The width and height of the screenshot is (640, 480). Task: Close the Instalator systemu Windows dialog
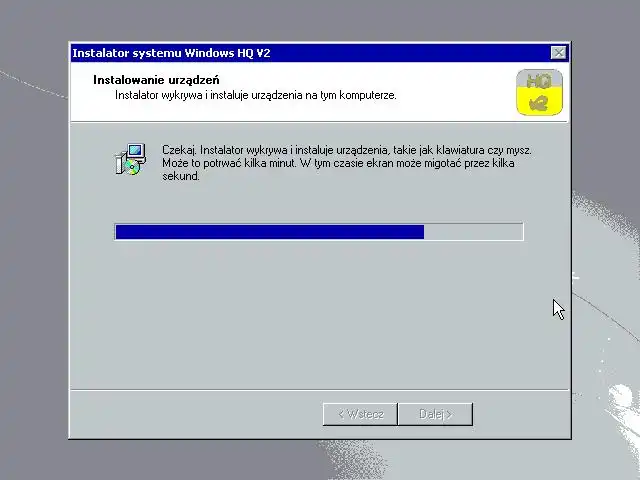[558, 53]
